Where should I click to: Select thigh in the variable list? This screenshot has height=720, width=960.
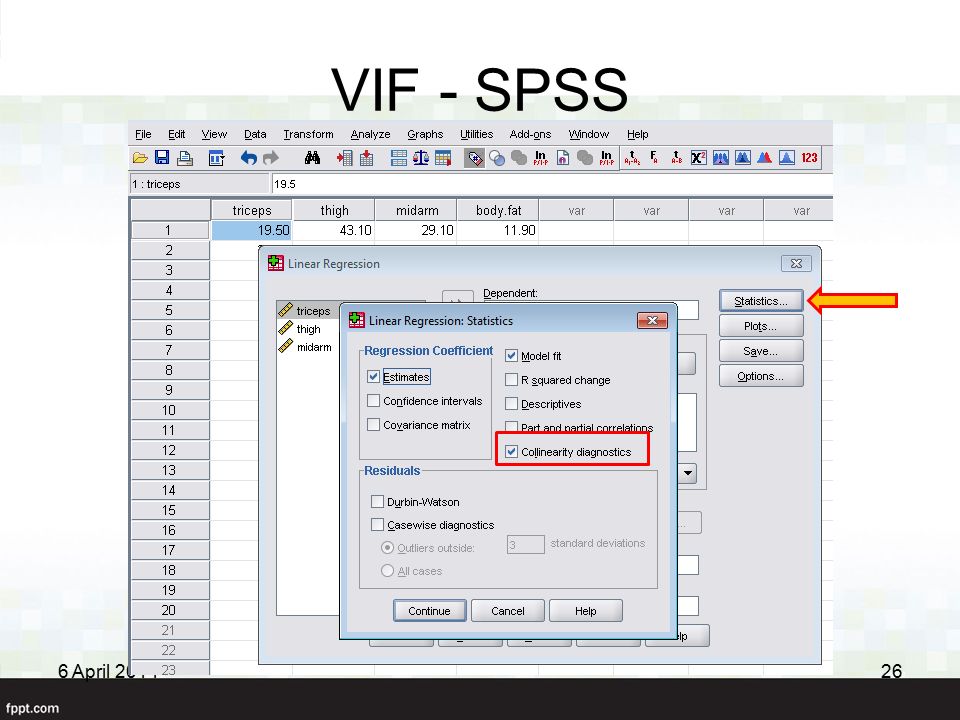pos(307,329)
